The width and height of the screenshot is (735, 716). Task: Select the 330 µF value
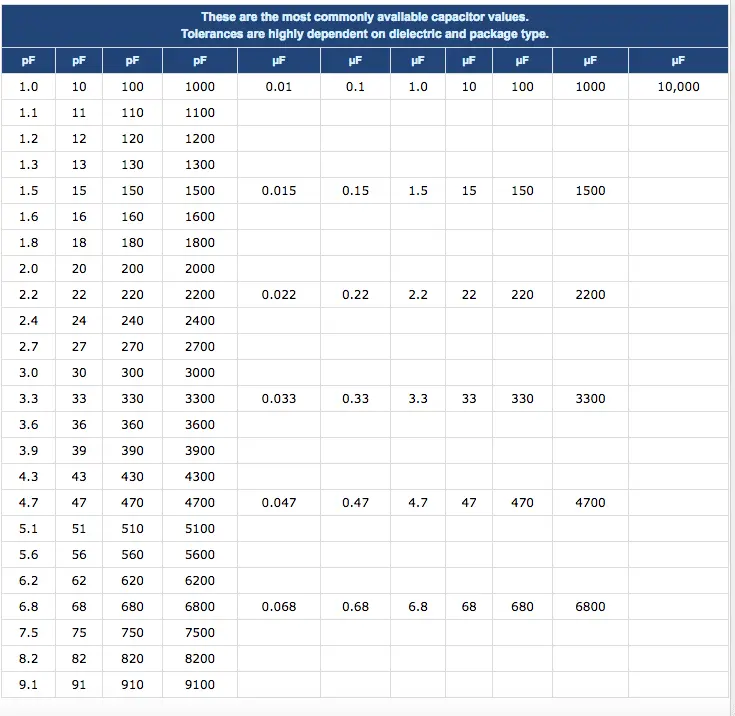point(522,399)
